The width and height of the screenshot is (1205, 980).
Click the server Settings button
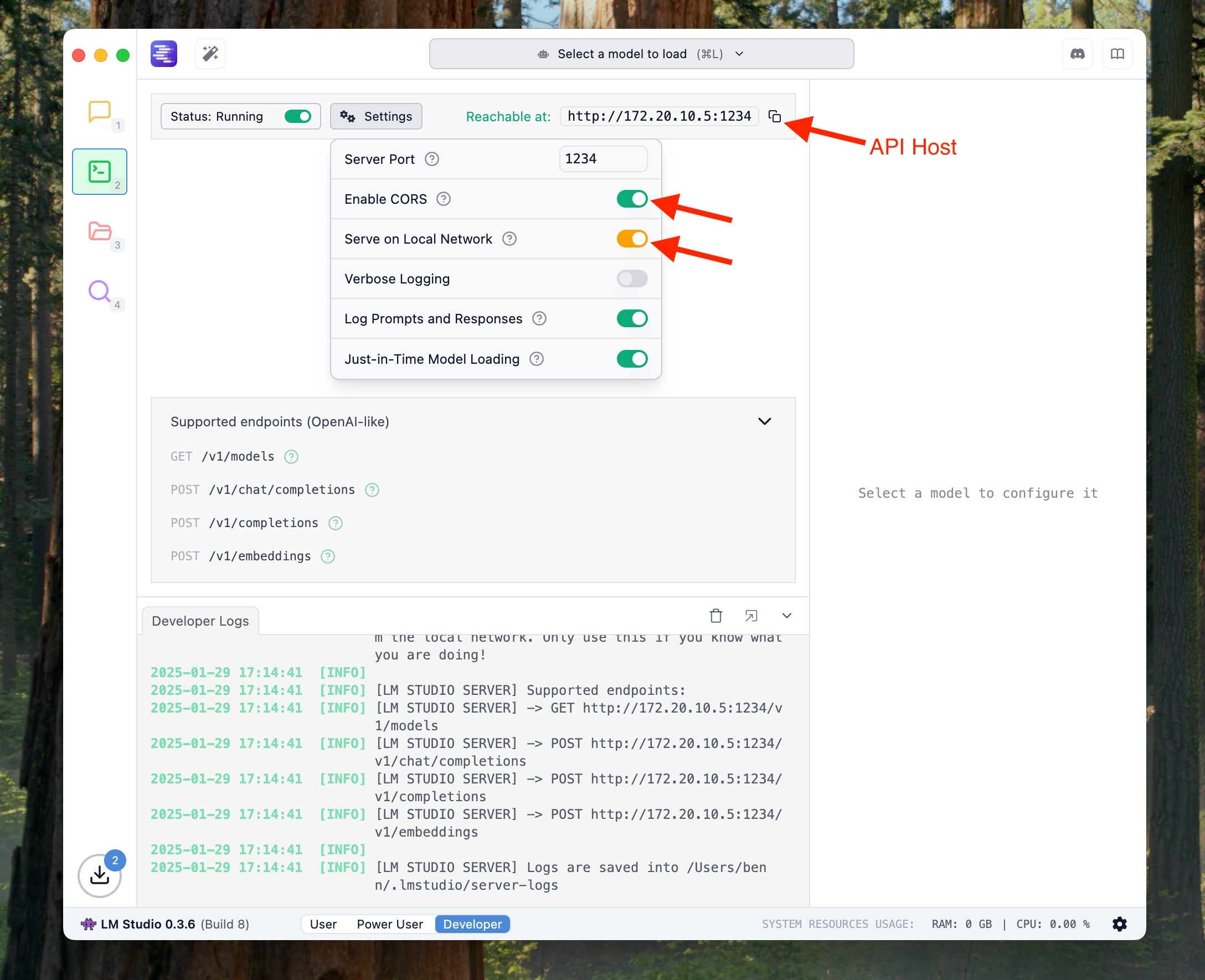(376, 116)
